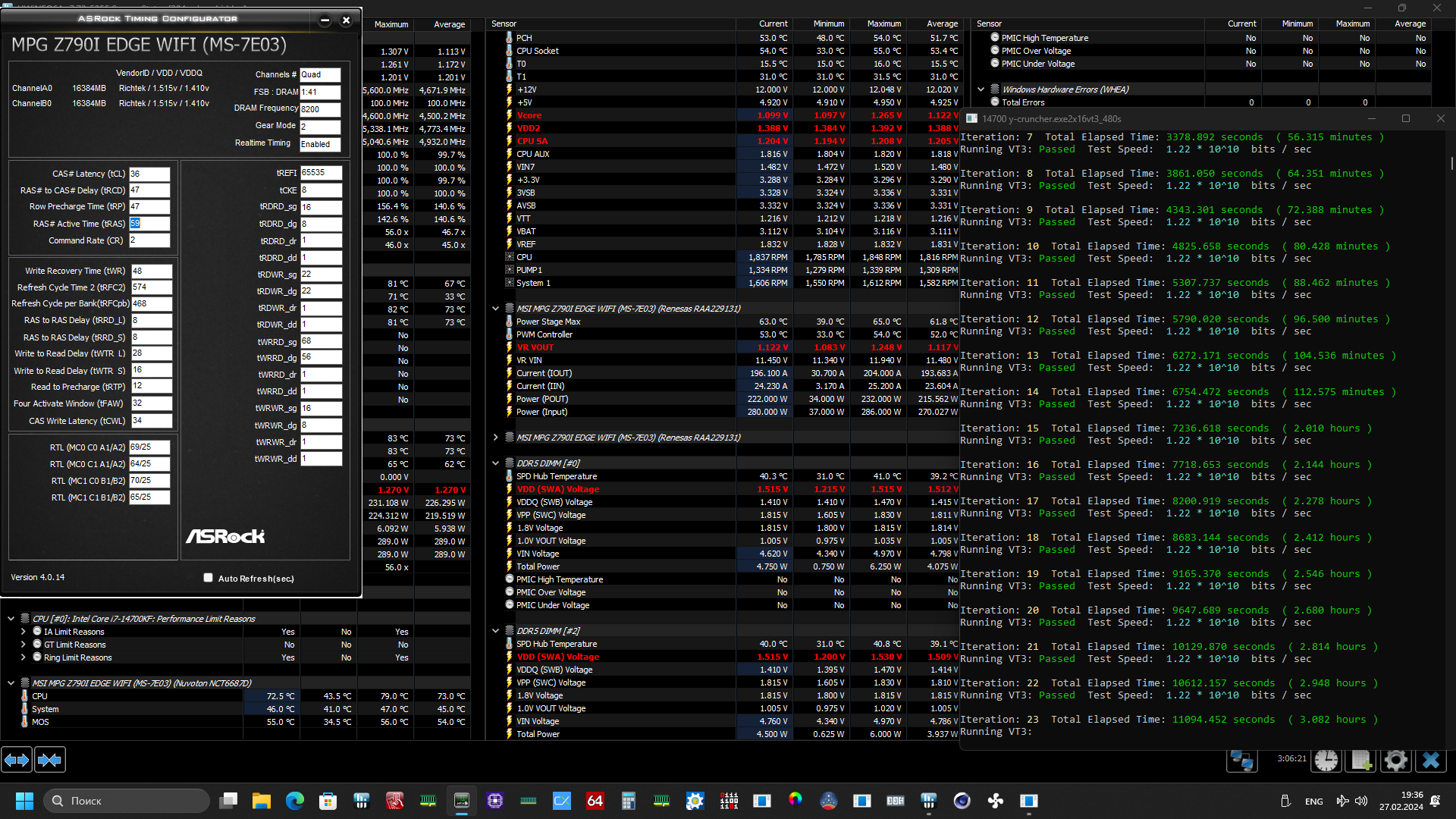
Task: Open the red 64 AIDA64 taskbar icon
Action: click(x=595, y=801)
